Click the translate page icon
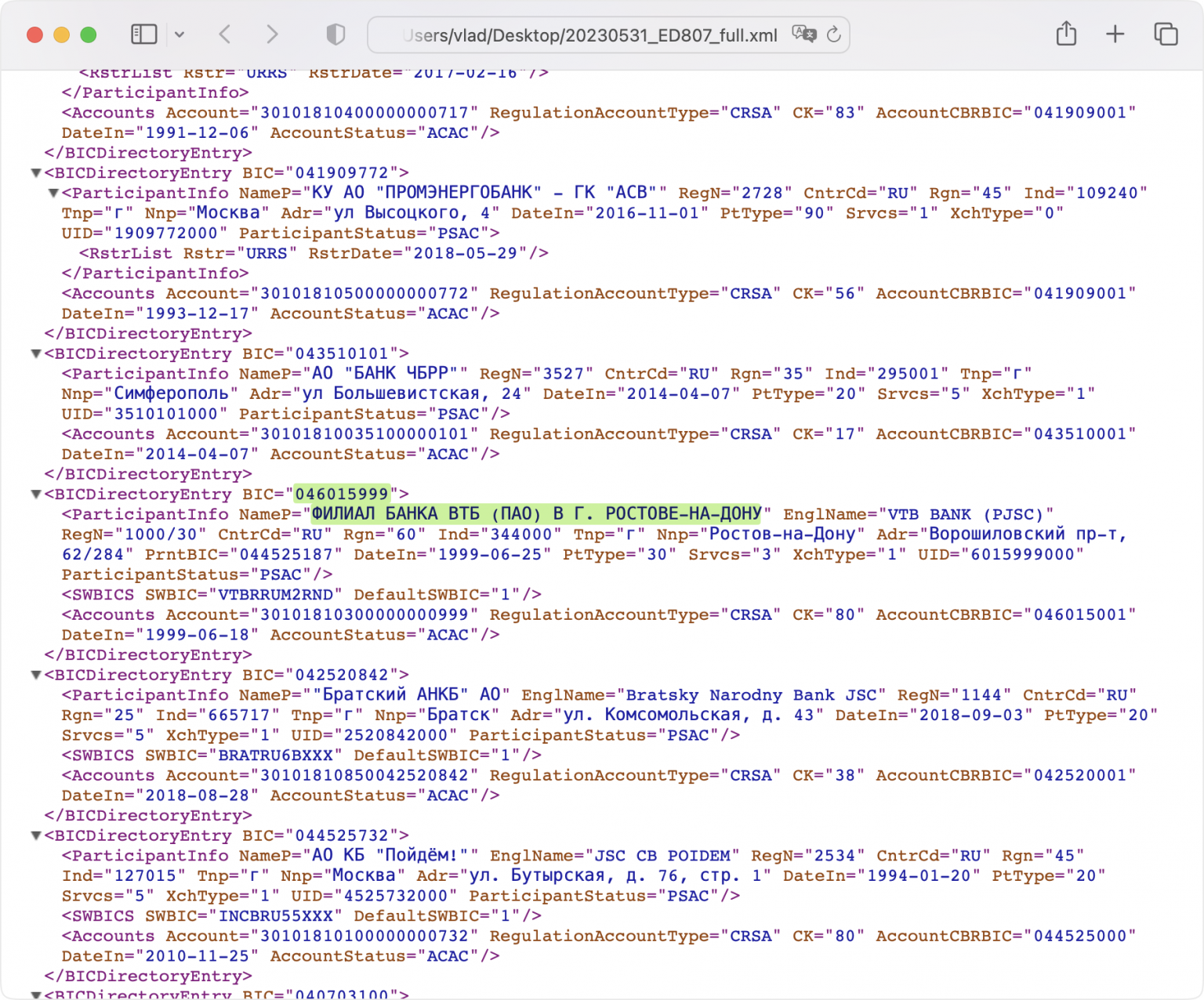The width and height of the screenshot is (1204, 1000). pyautogui.click(x=803, y=34)
